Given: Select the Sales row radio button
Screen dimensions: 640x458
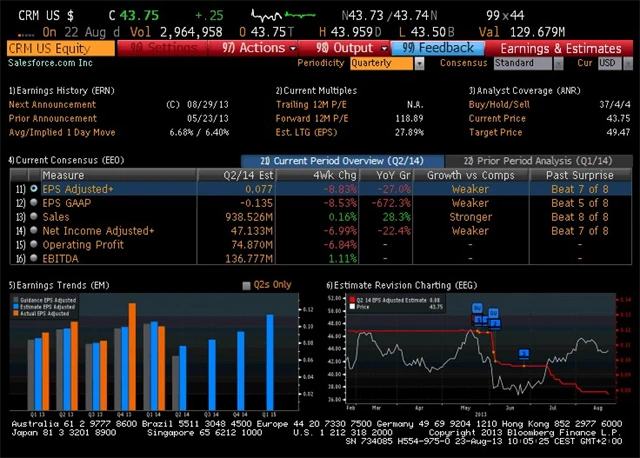Looking at the screenshot, I should 34,216.
